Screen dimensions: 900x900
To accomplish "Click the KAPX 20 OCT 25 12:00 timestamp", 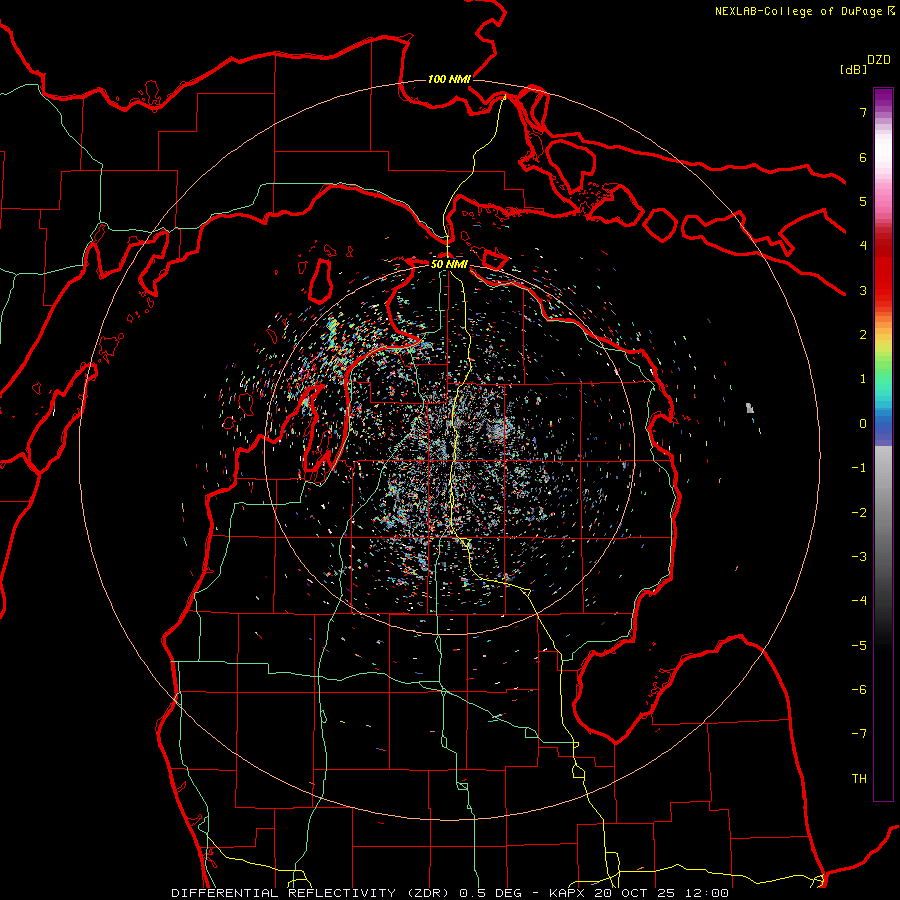I will pos(639,893).
